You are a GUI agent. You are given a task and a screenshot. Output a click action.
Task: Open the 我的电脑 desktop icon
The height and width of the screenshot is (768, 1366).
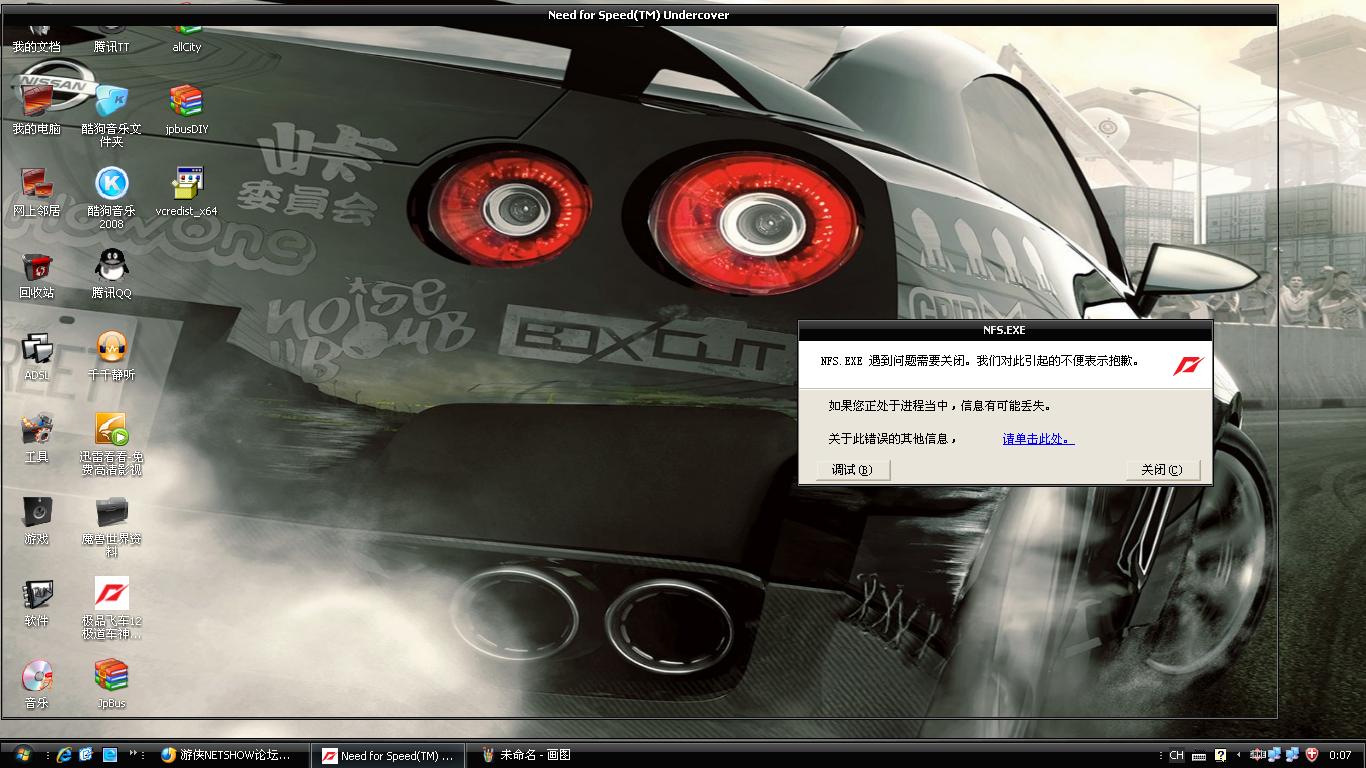(x=36, y=108)
